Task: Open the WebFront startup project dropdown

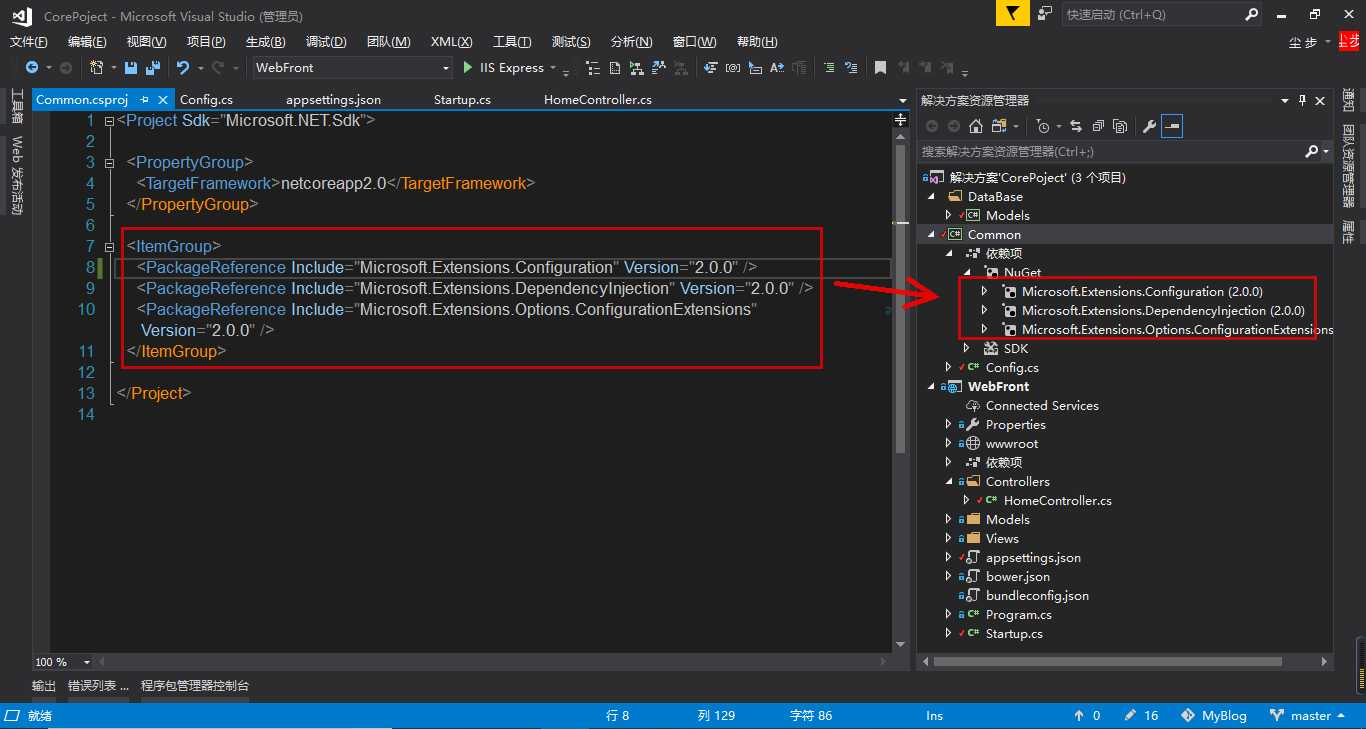Action: (446, 68)
